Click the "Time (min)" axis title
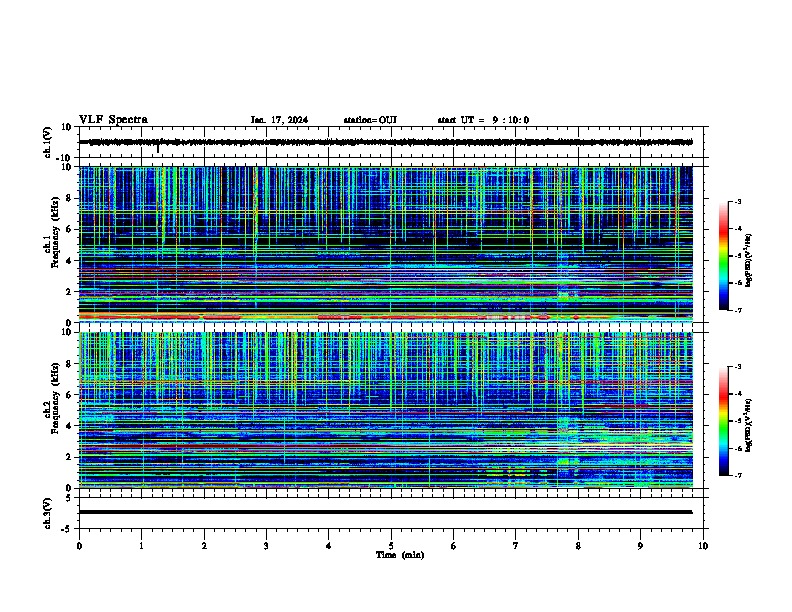This screenshot has width=792, height=612. click(400, 555)
